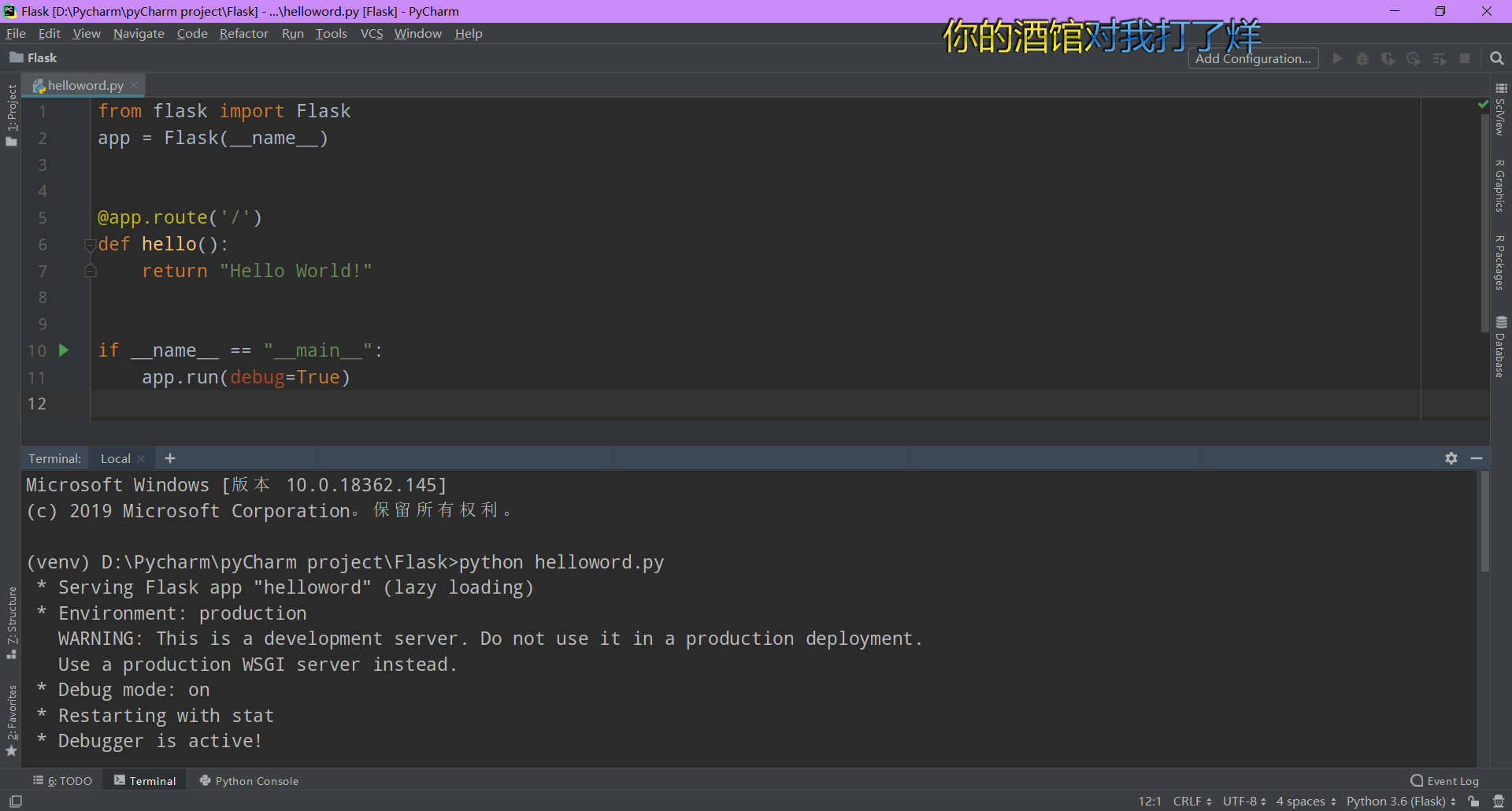
Task: Click the Concurrency diagram toolbar icon
Action: click(x=1440, y=58)
